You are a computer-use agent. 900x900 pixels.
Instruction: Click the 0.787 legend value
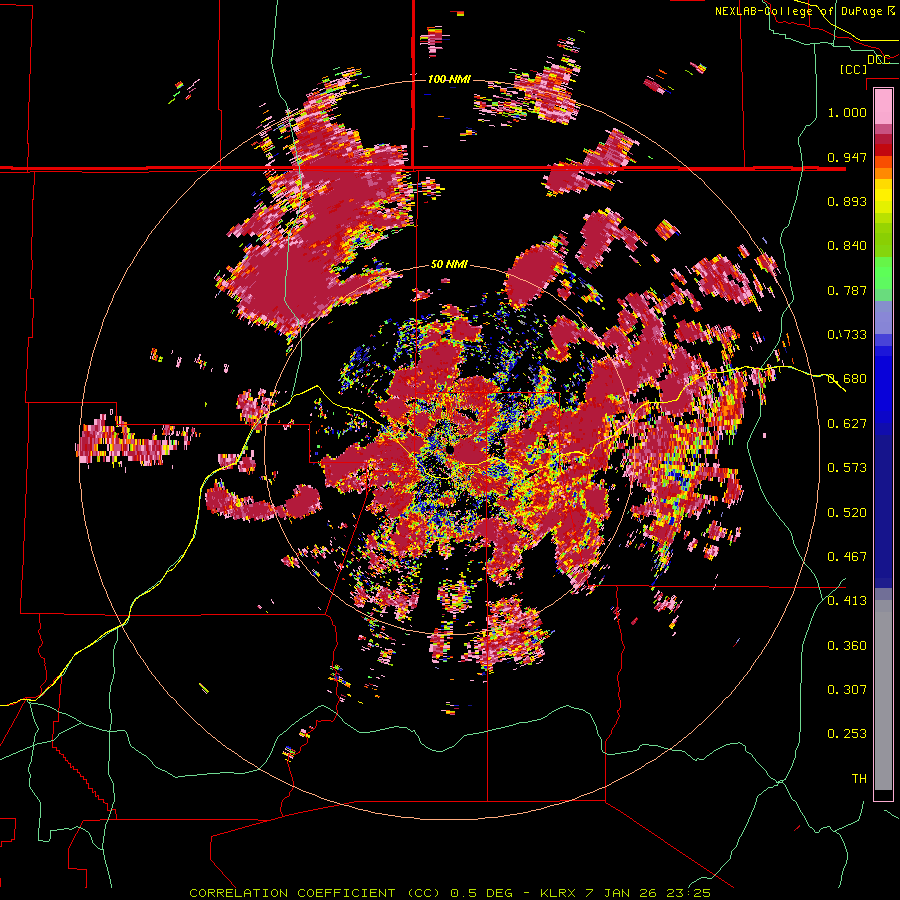pyautogui.click(x=847, y=290)
